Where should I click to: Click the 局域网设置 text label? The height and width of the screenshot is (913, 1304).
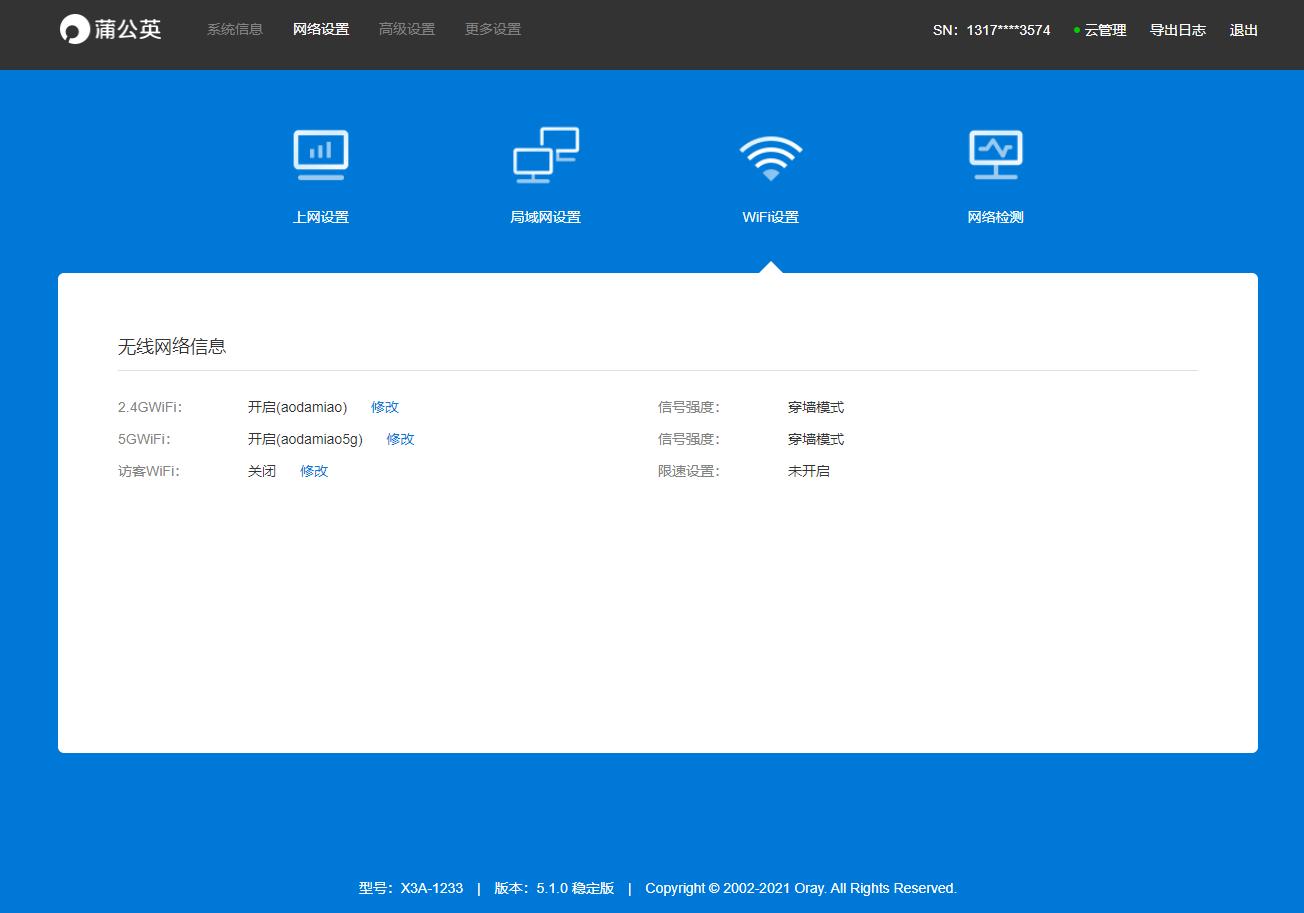coord(546,217)
